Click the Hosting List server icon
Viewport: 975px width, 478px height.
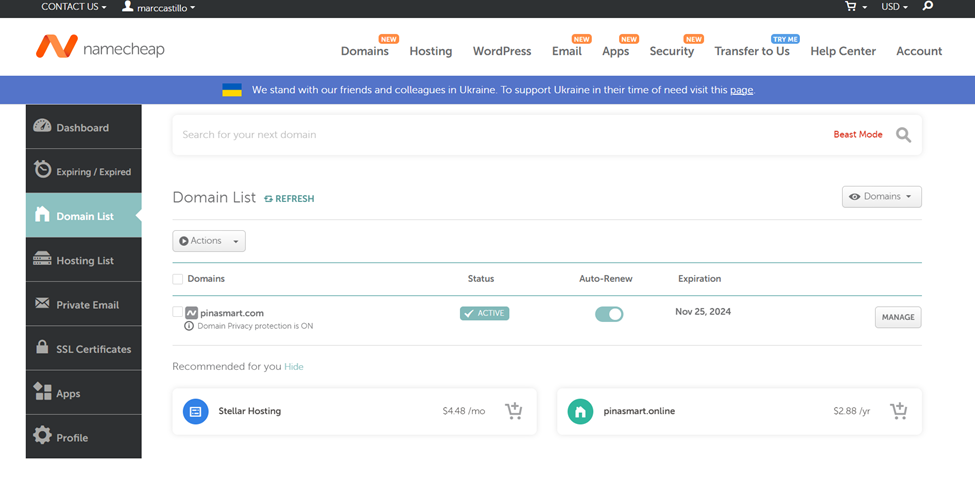[x=42, y=259]
